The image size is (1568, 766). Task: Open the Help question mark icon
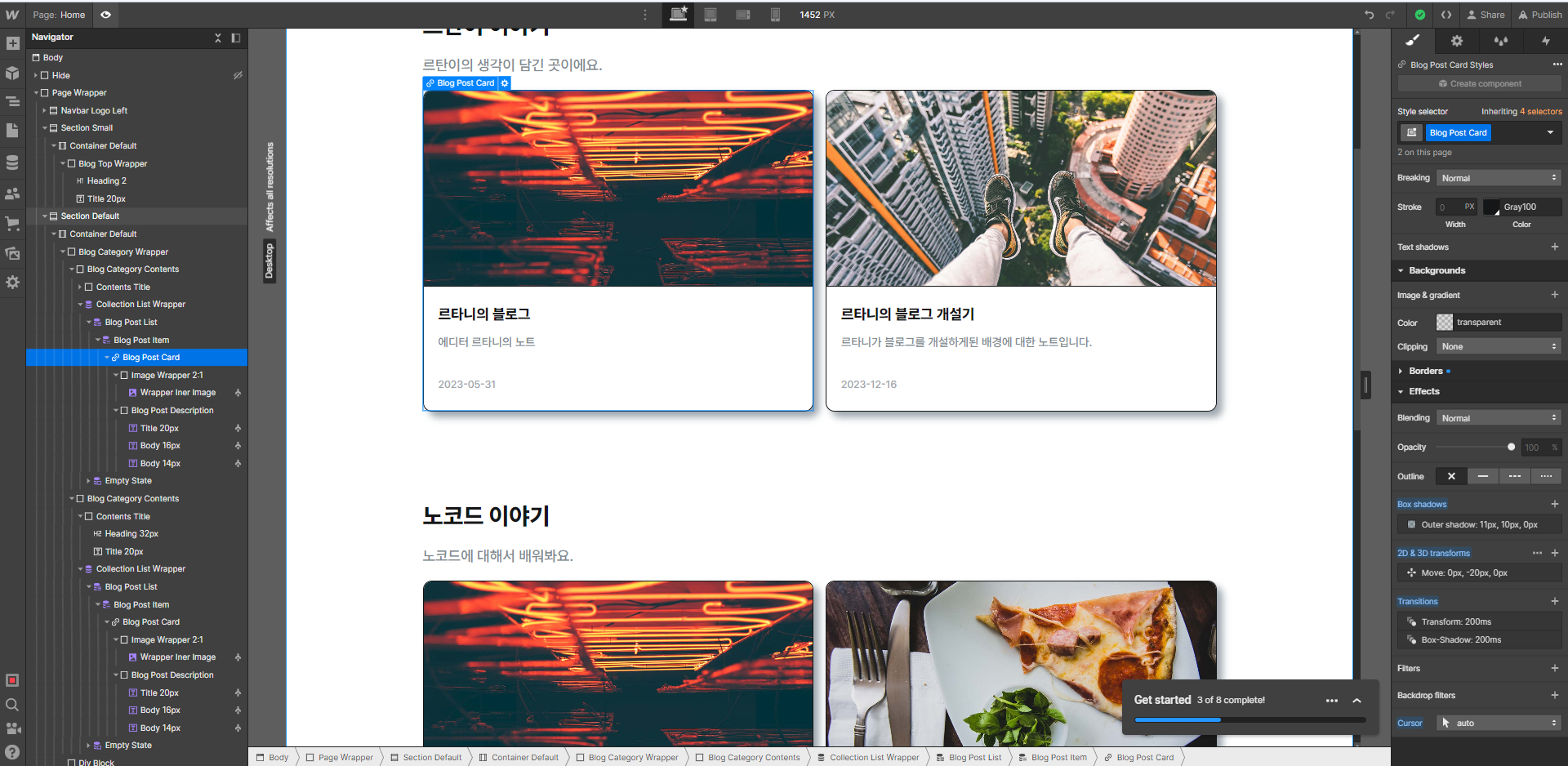pos(12,752)
